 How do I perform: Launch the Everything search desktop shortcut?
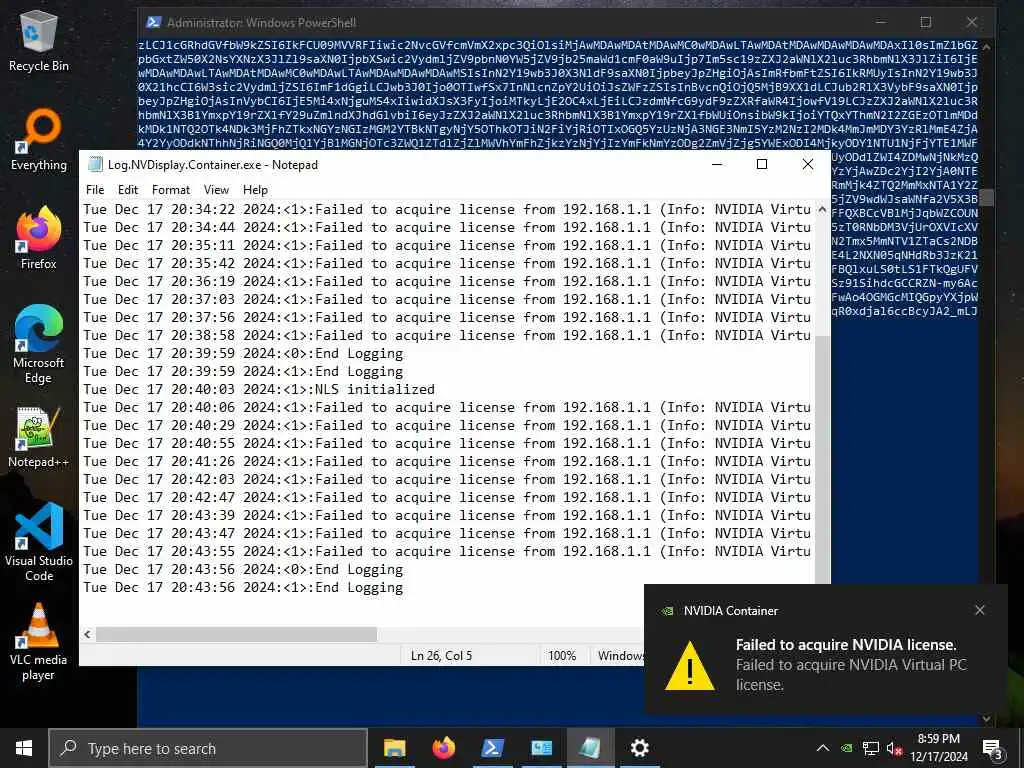(x=39, y=139)
